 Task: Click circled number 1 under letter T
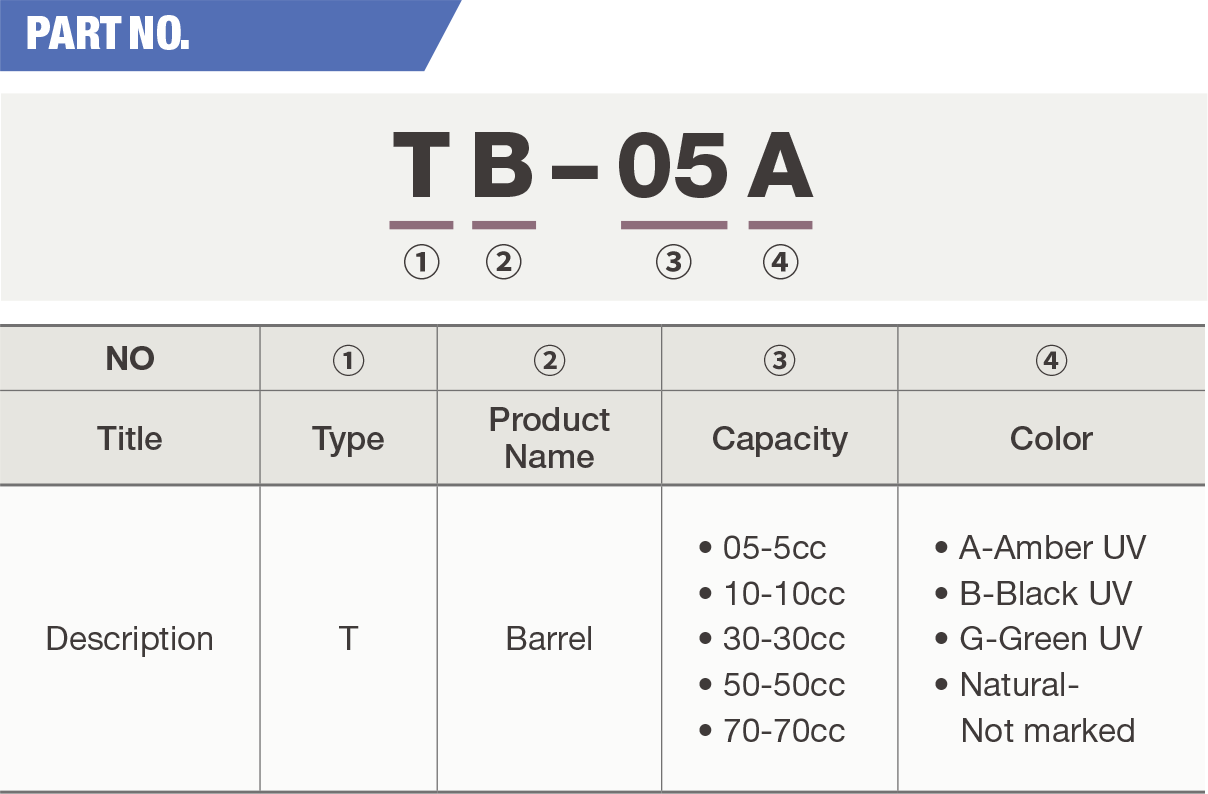point(421,262)
